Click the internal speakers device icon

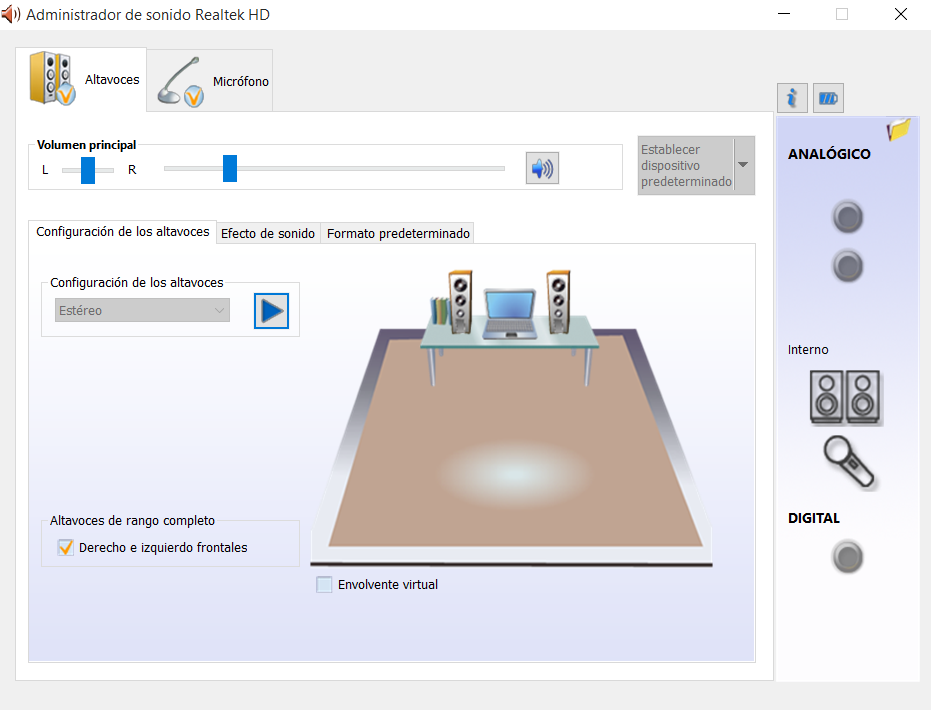pyautogui.click(x=846, y=397)
